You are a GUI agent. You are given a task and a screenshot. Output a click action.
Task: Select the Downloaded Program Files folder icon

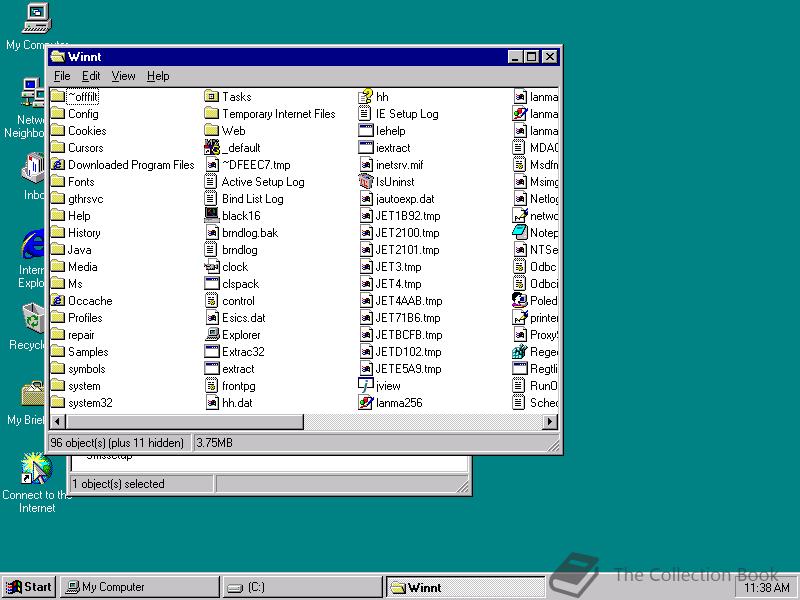tap(58, 165)
